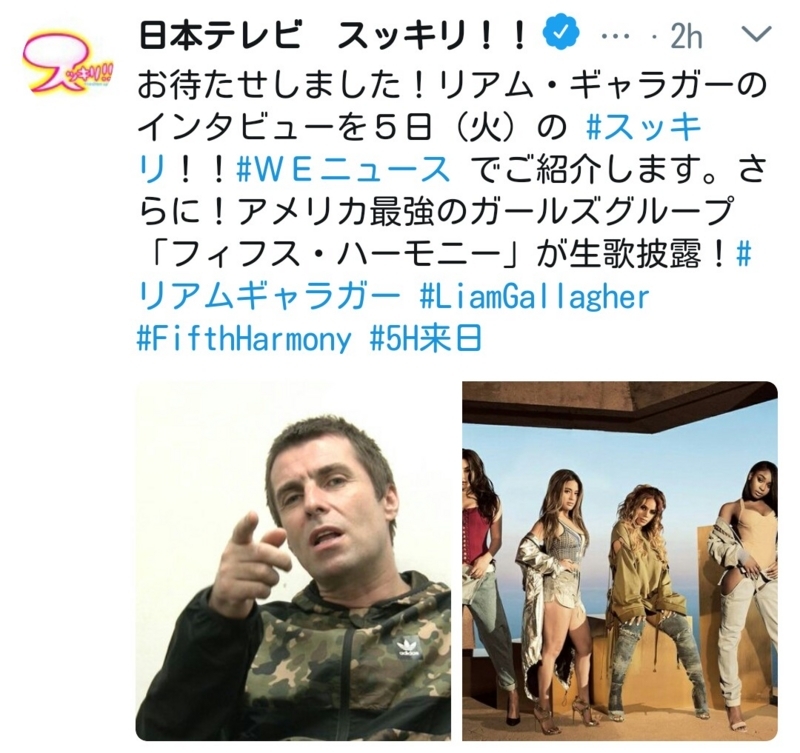Viewport: 800px width, 753px height.
Task: View the girl group photo
Action: coord(620,561)
